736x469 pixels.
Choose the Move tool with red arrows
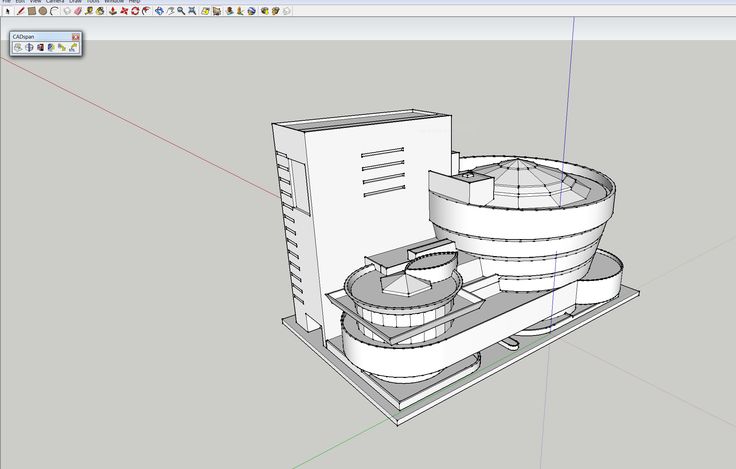pos(125,11)
